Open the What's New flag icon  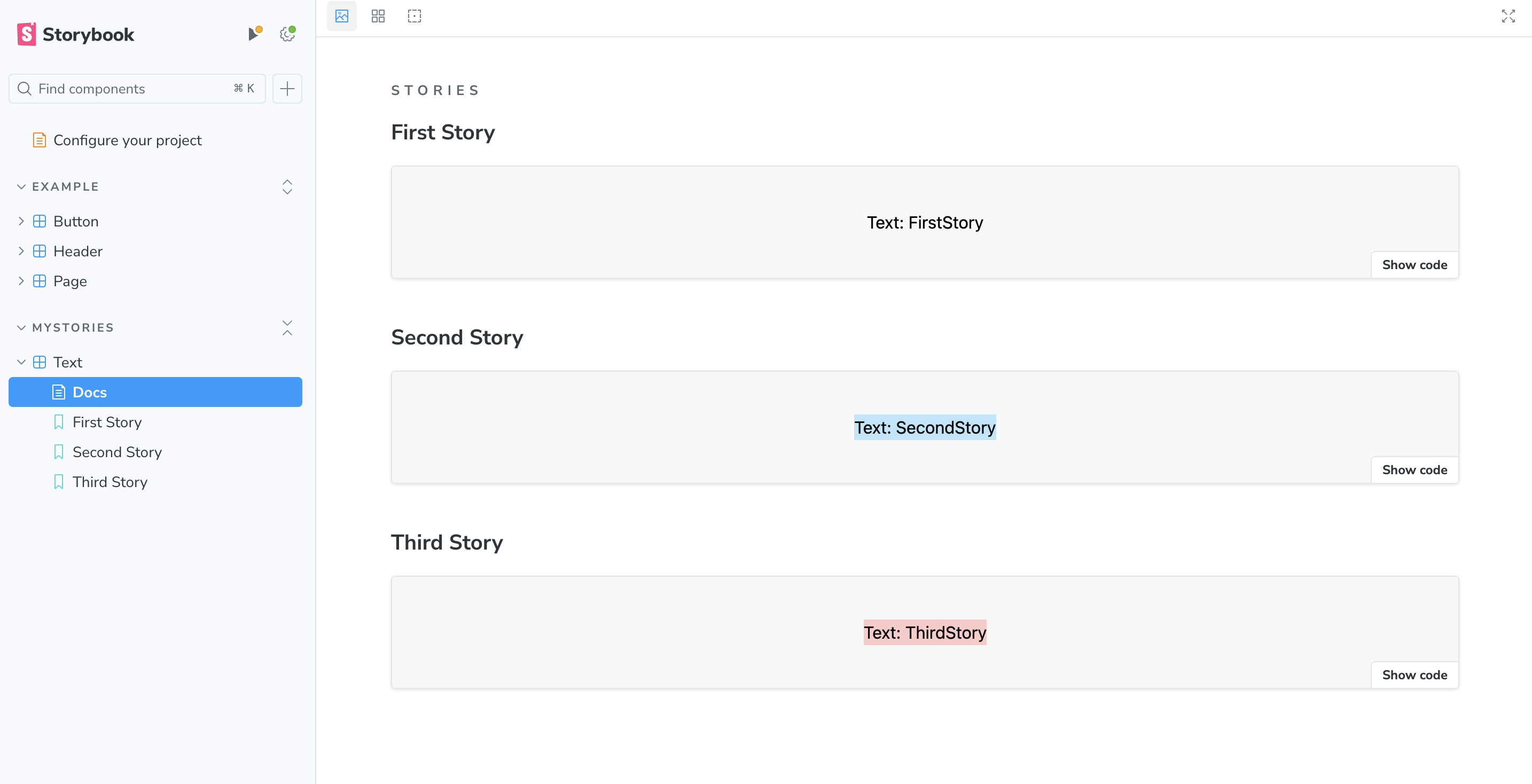(254, 34)
